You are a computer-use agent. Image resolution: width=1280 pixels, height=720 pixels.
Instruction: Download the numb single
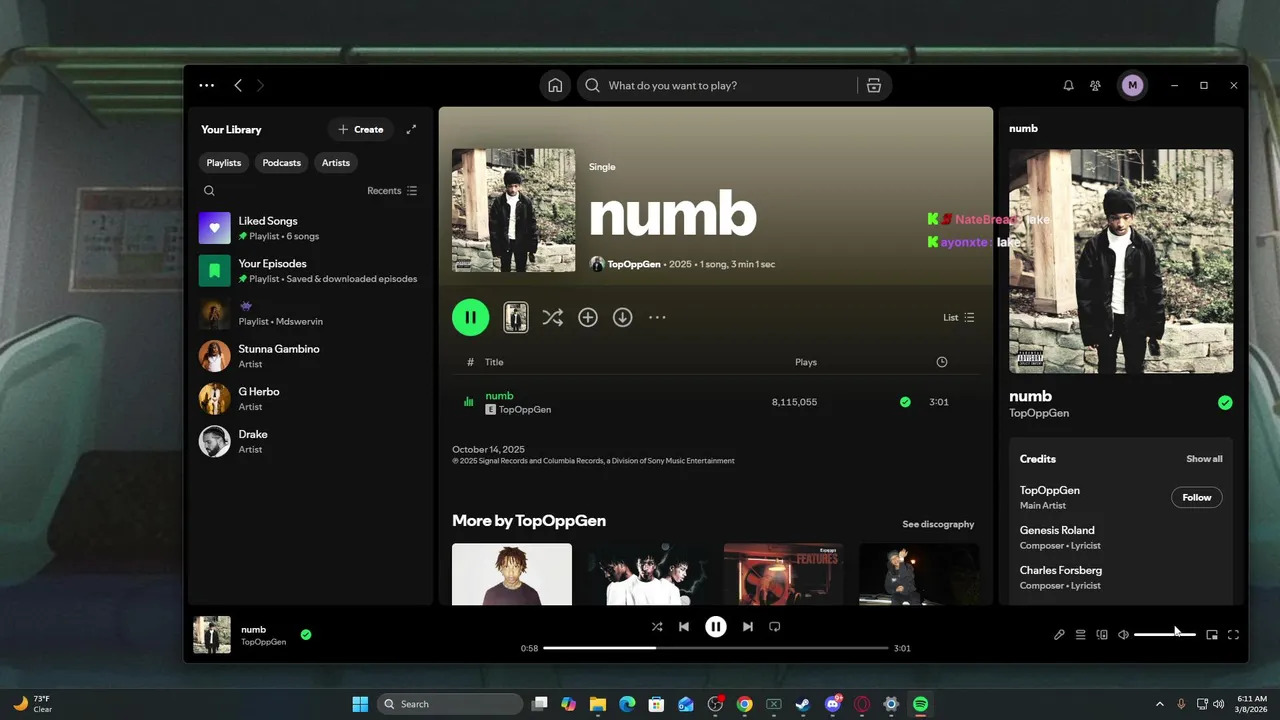622,317
